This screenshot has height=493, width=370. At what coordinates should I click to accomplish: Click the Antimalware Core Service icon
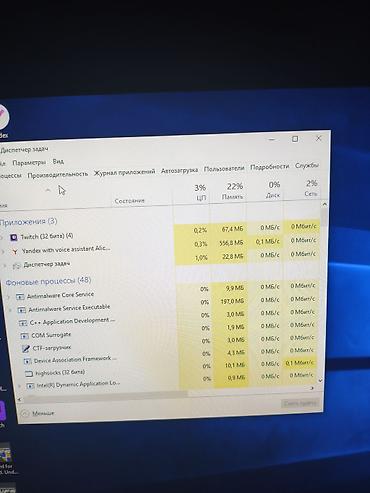point(20,296)
